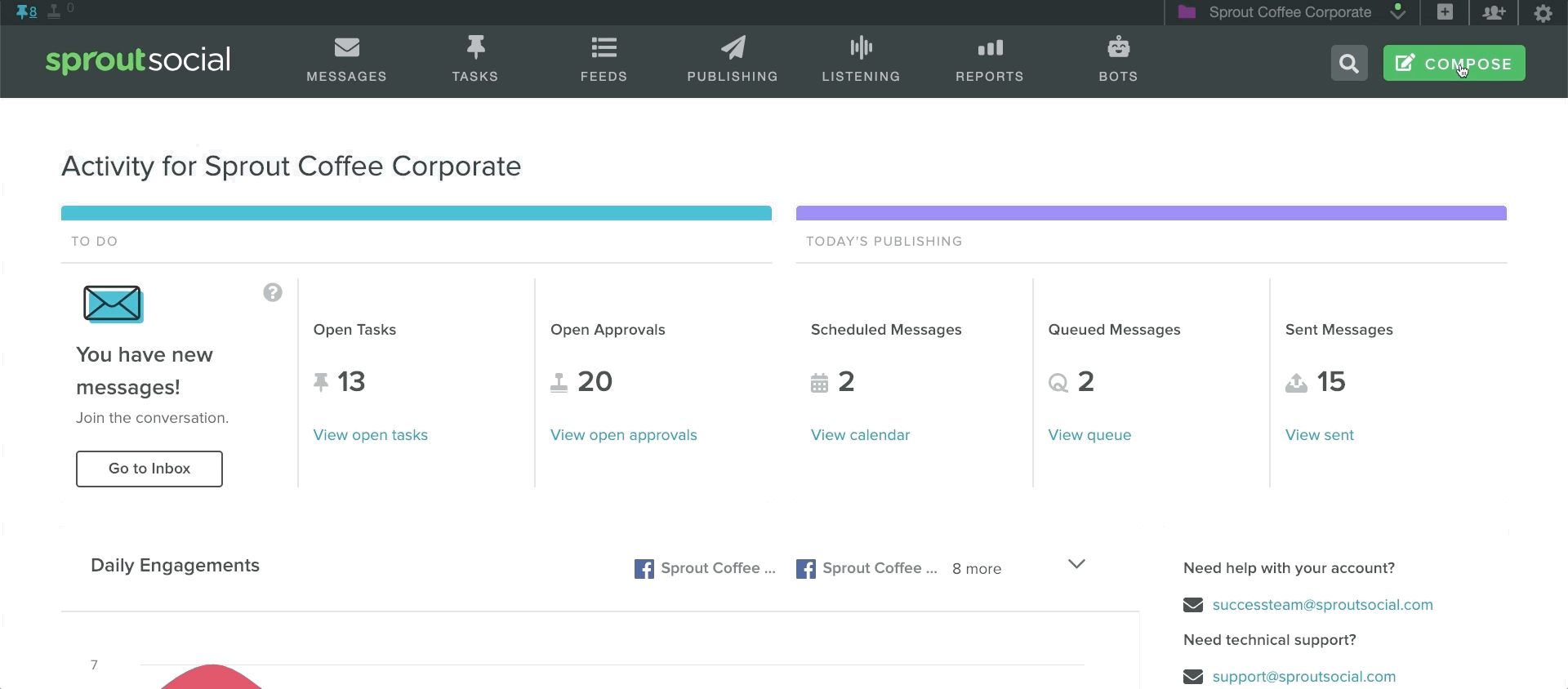The height and width of the screenshot is (689, 1568).
Task: Click the queue icon under Queued Messages
Action: click(1058, 383)
